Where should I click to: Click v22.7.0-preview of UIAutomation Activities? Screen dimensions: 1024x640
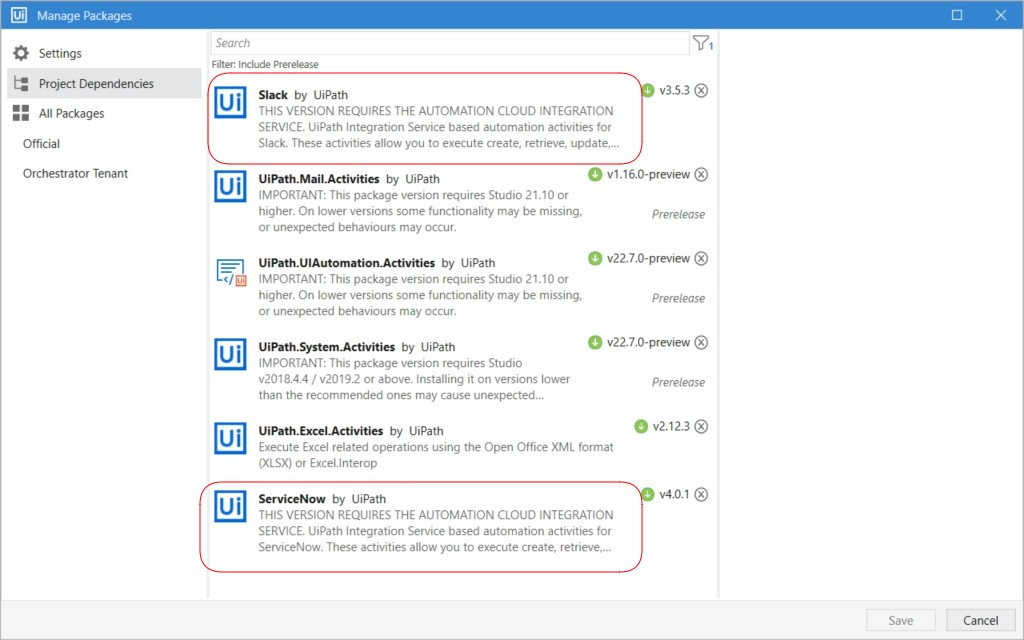coord(648,258)
